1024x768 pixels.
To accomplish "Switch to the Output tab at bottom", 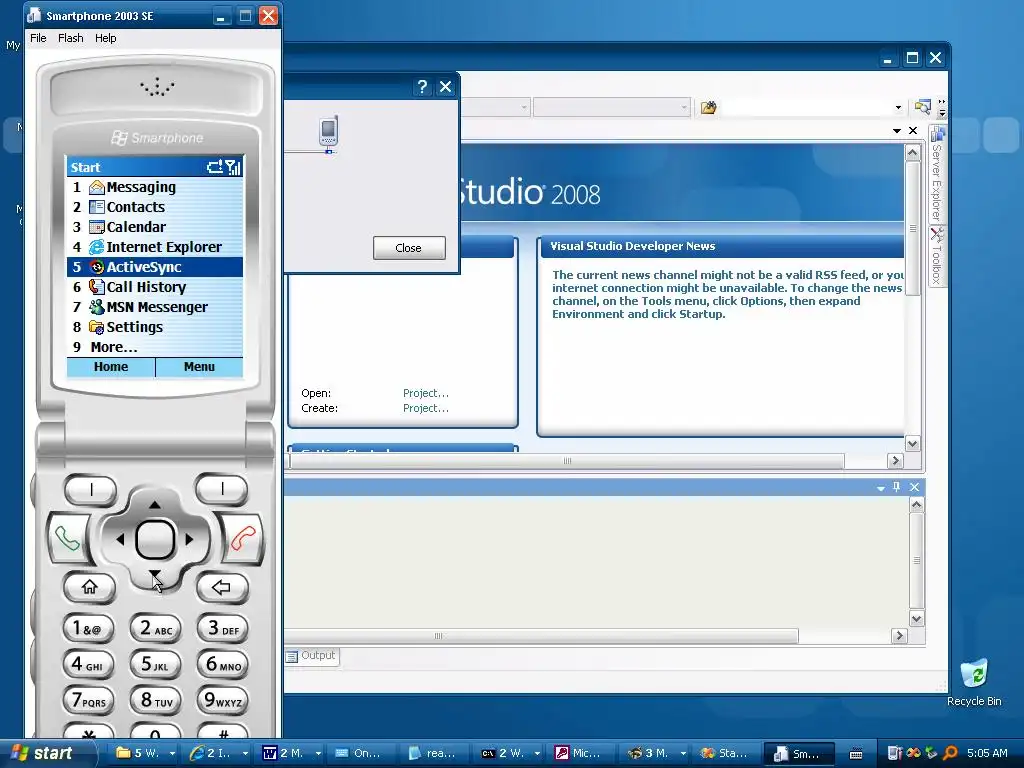I will (x=312, y=656).
